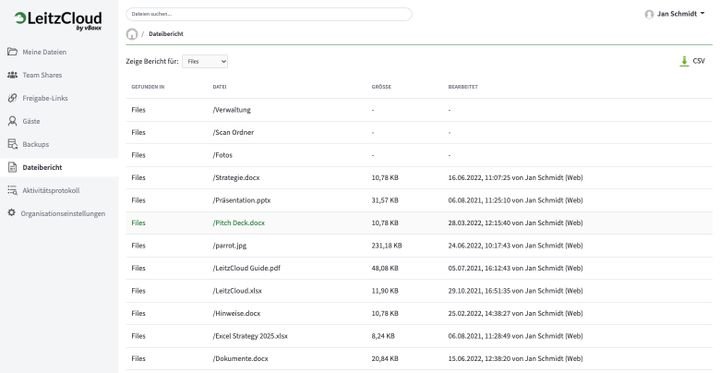The width and height of the screenshot is (720, 373).
Task: Open /Dokumente.docx file
Action: click(241, 358)
